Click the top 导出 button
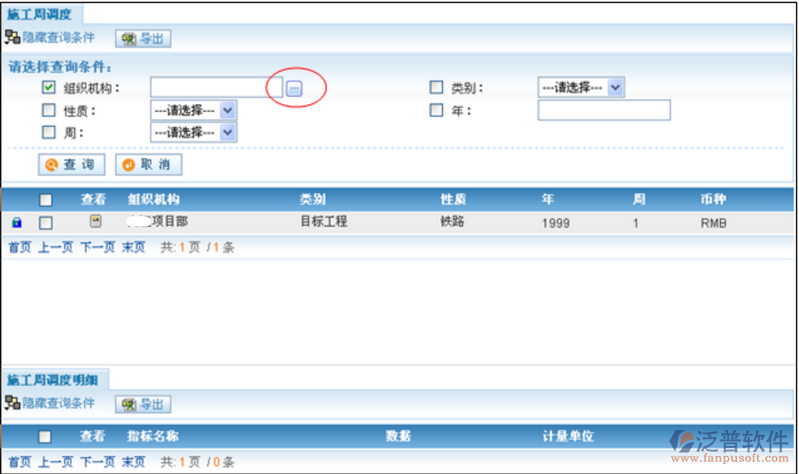 143,39
